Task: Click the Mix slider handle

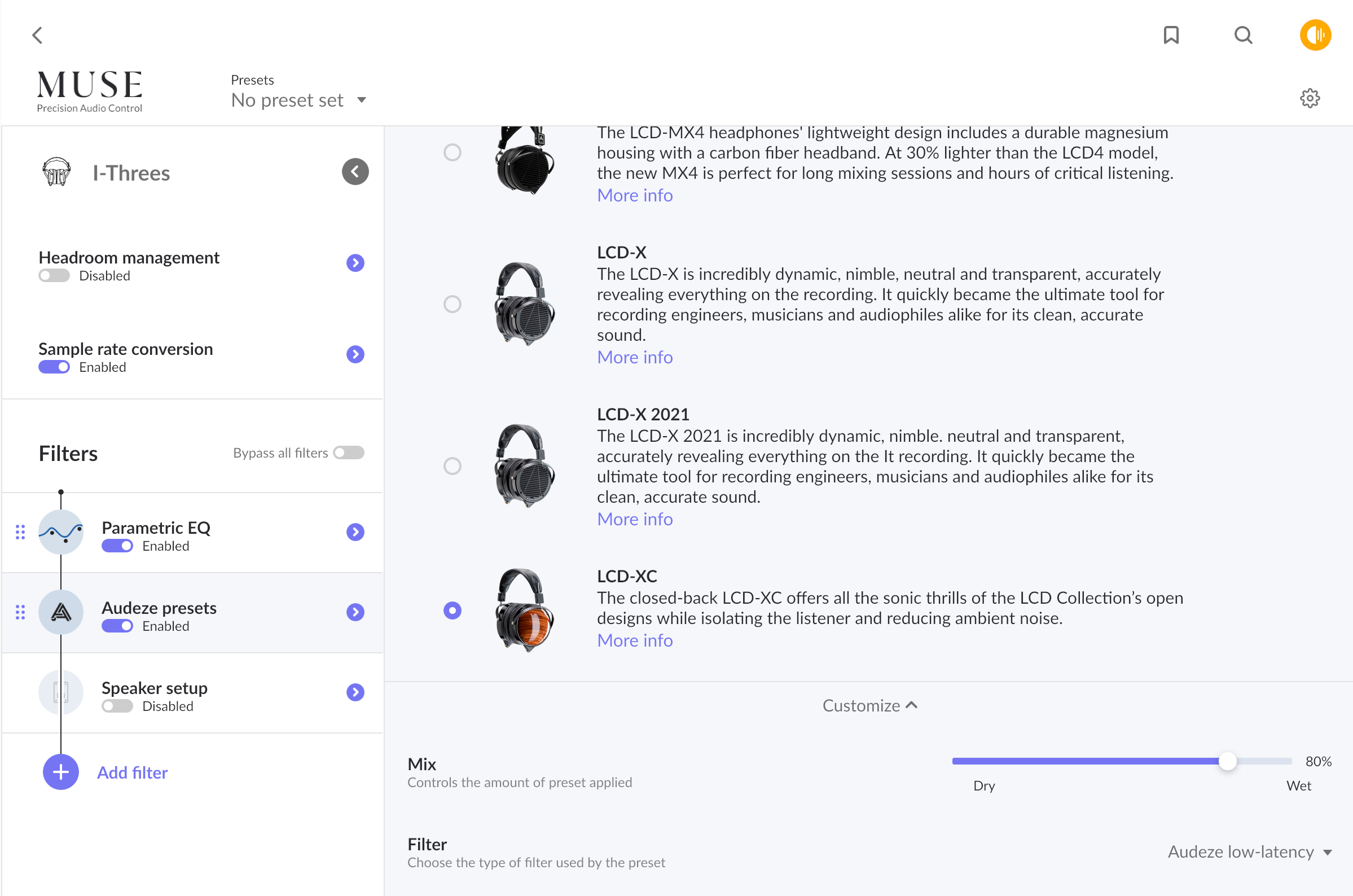Action: coord(1227,761)
